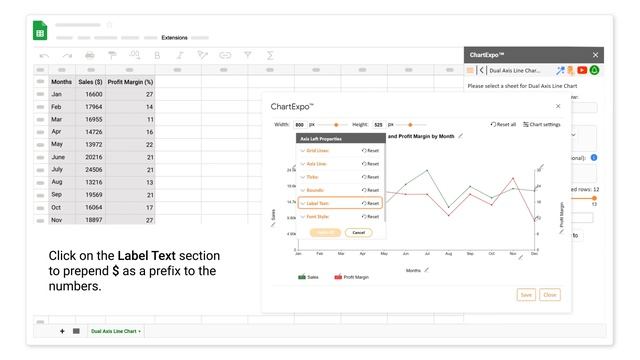Image resolution: width=640 pixels, height=360 pixels.
Task: Toggle bold formatting with B icon
Action: pyautogui.click(x=157, y=55)
